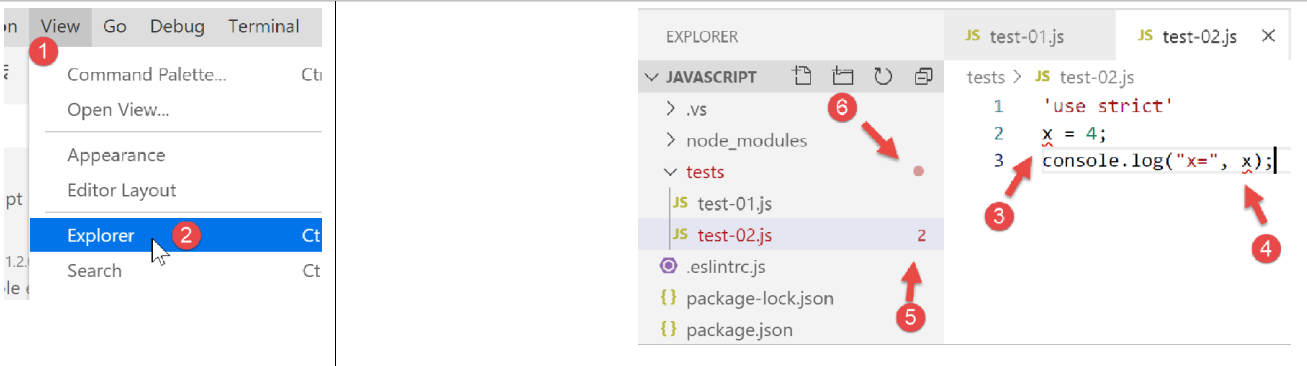
Task: Open the Debug menu
Action: [177, 27]
